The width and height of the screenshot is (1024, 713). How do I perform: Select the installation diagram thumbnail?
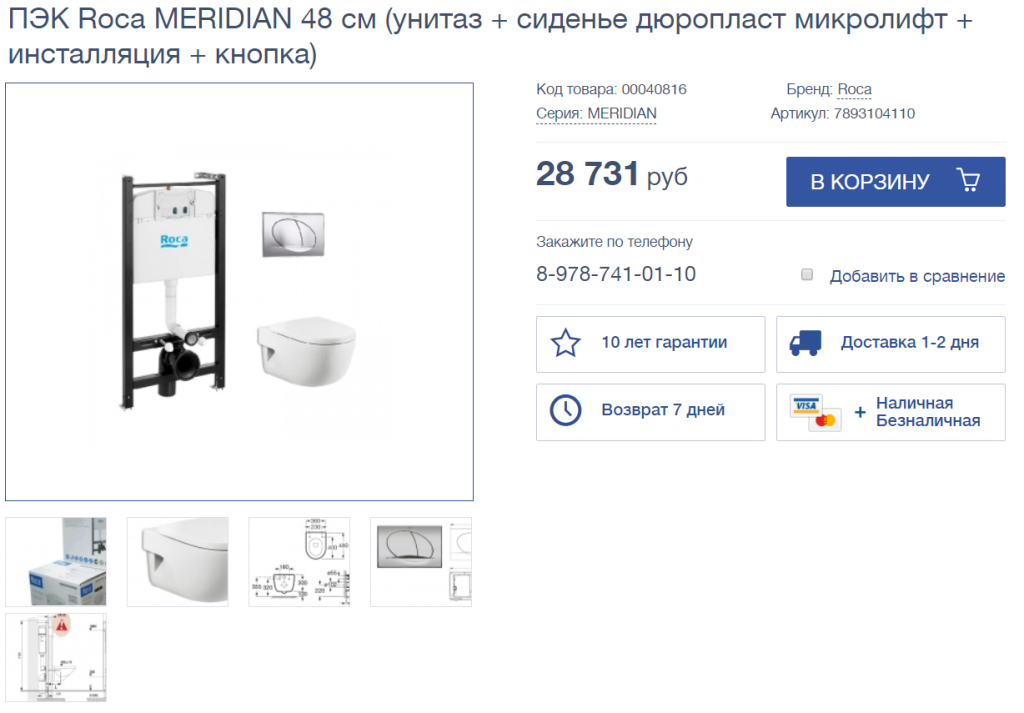(56, 658)
